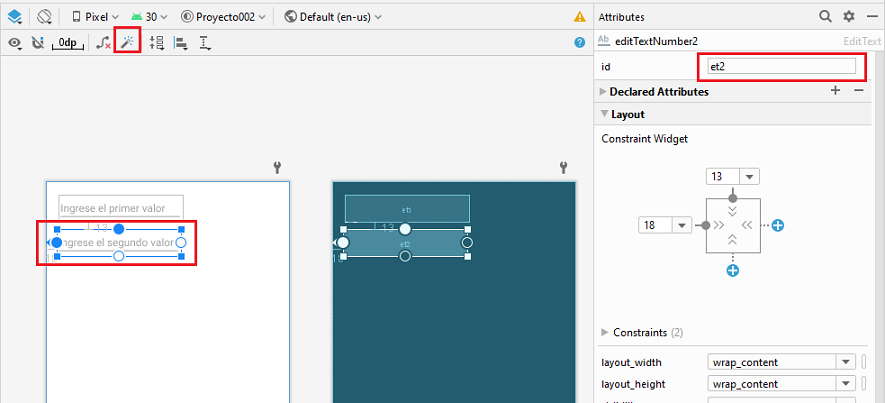The width and height of the screenshot is (885, 403).
Task: Click the resource picker bar beside layout_height
Action: click(x=864, y=384)
